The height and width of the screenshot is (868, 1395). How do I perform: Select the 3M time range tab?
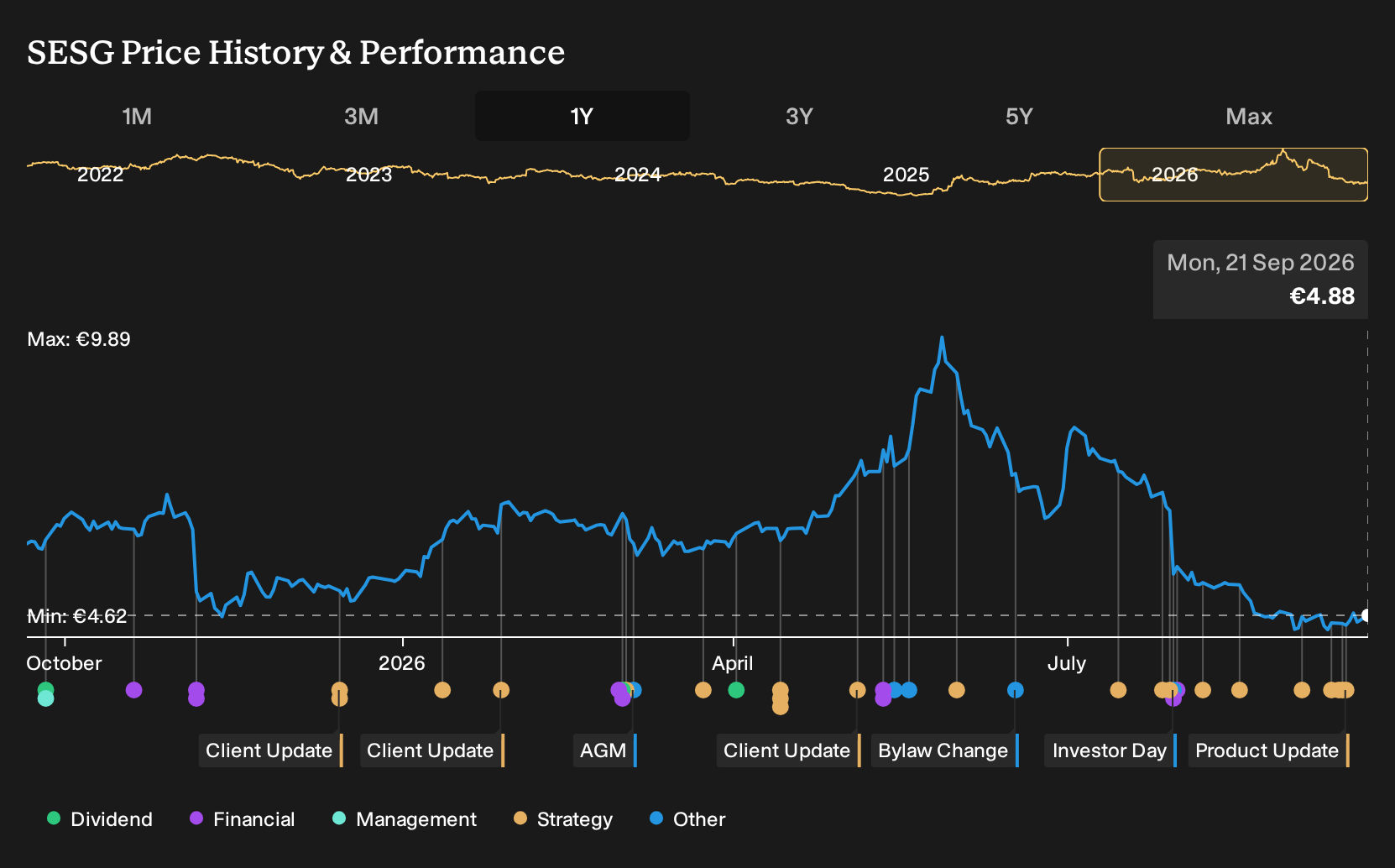(x=361, y=116)
